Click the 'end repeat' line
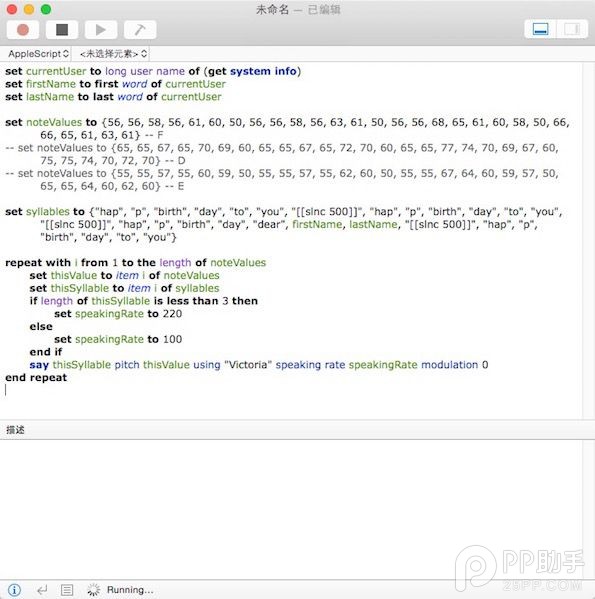595x599 pixels. [36, 377]
